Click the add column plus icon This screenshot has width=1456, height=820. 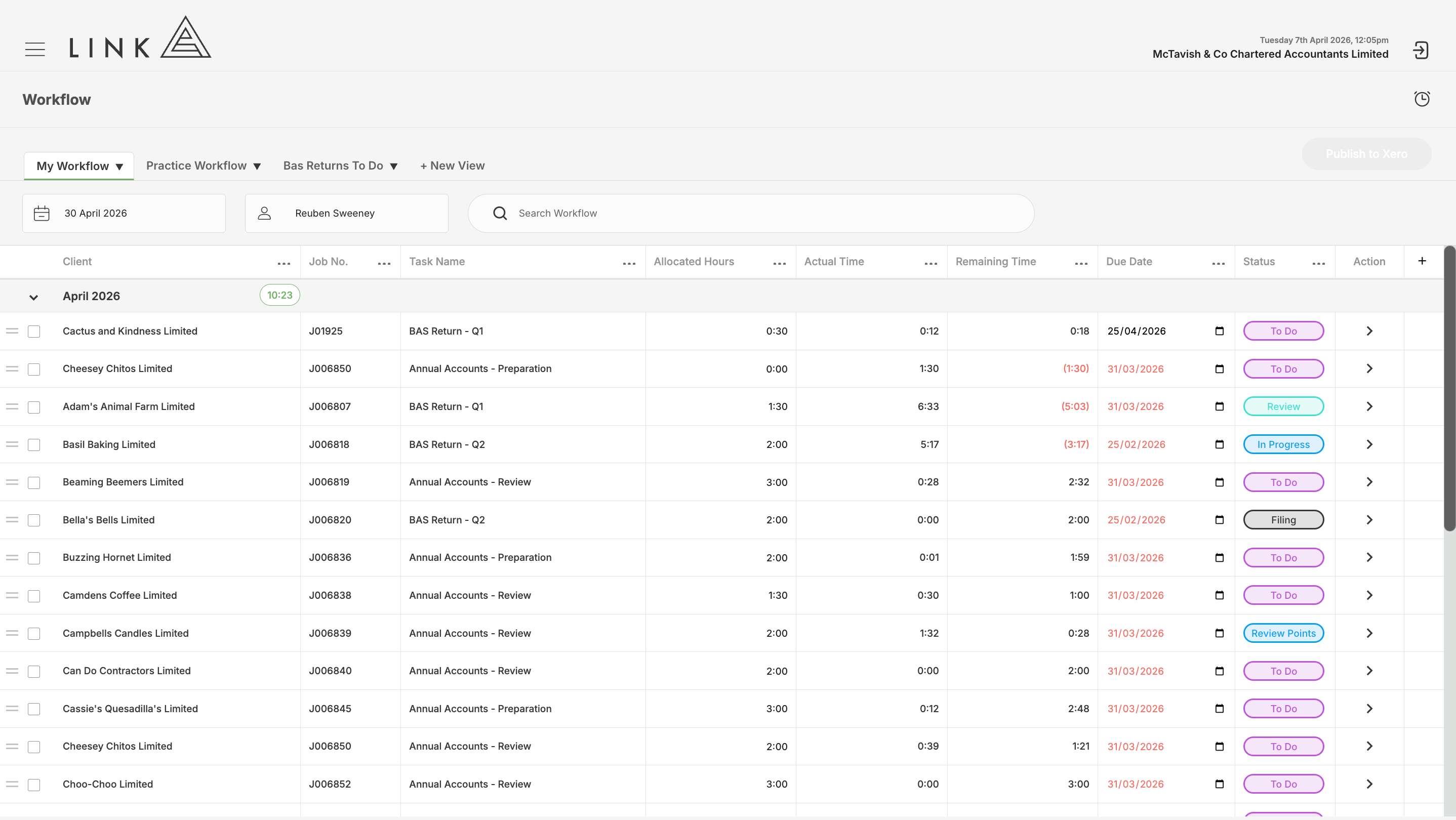click(1422, 261)
